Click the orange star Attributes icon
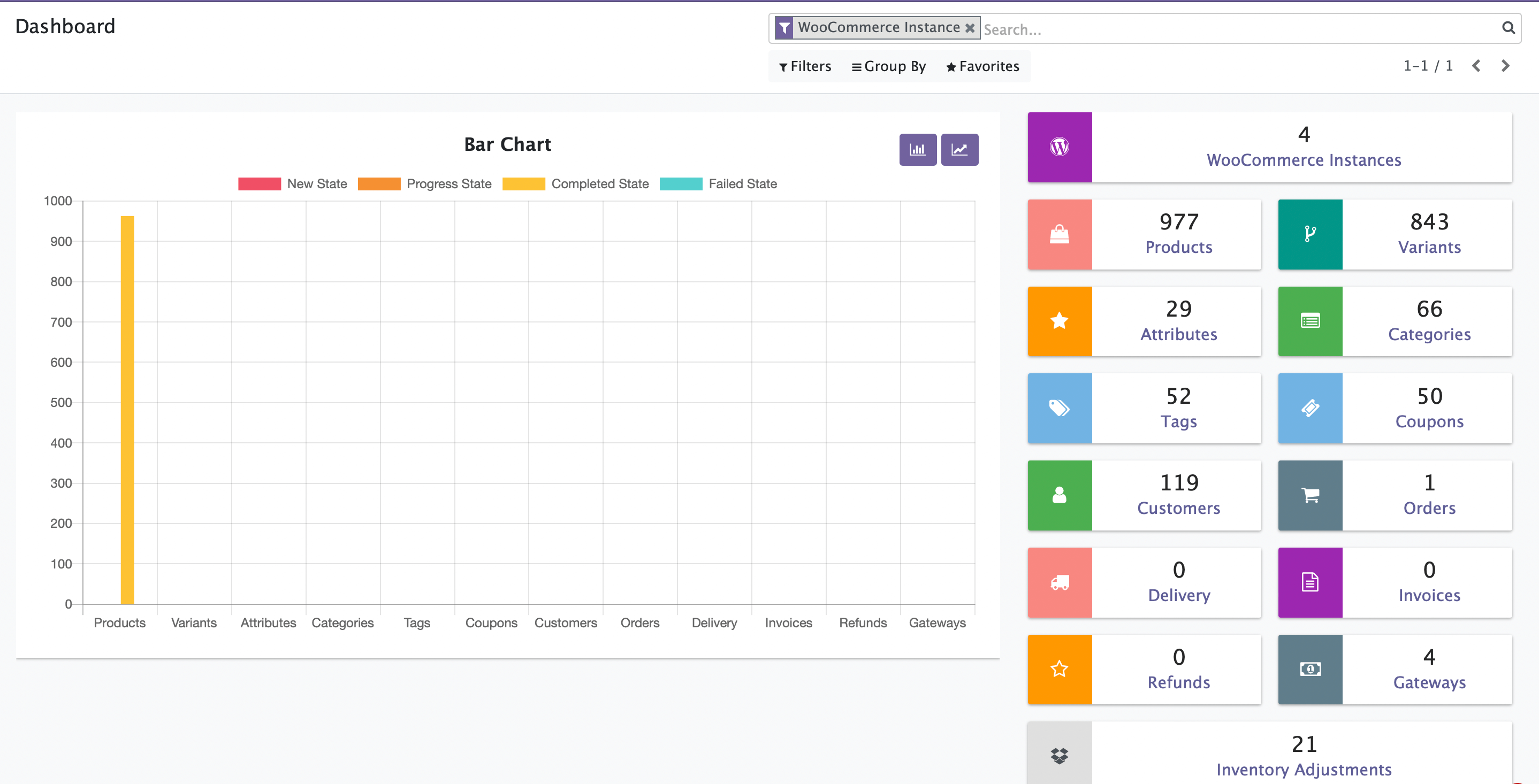This screenshot has height=784, width=1539. [1059, 321]
